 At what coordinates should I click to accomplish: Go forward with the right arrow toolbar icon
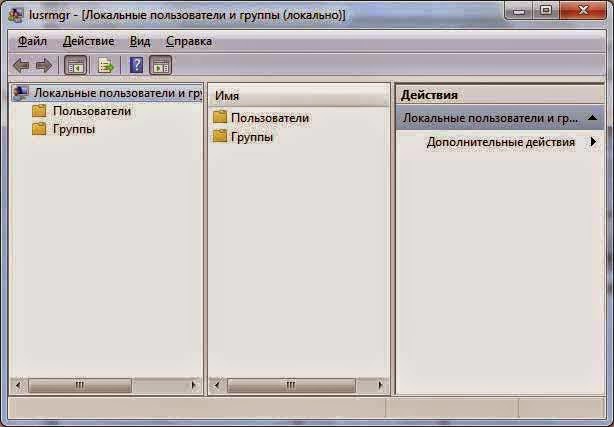point(43,65)
